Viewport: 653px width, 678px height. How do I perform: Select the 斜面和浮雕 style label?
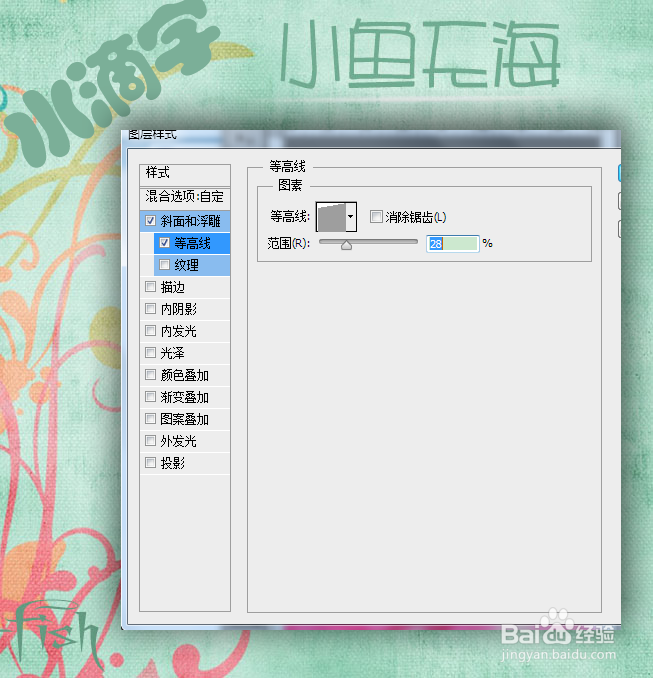[x=190, y=221]
